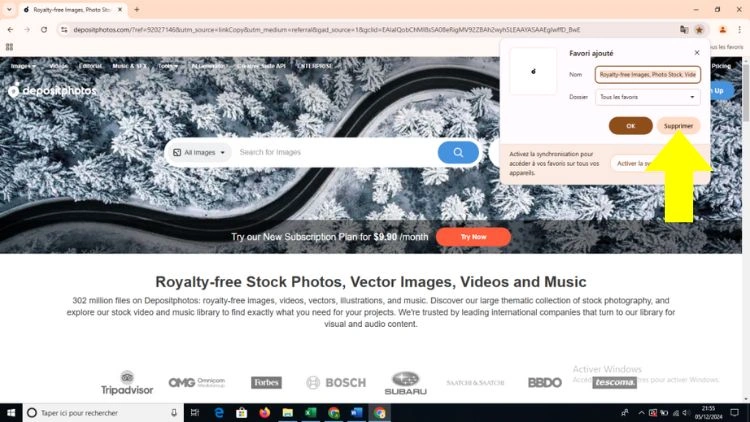Viewport: 750px width, 422px height.
Task: Click the Search for images field
Action: click(335, 152)
